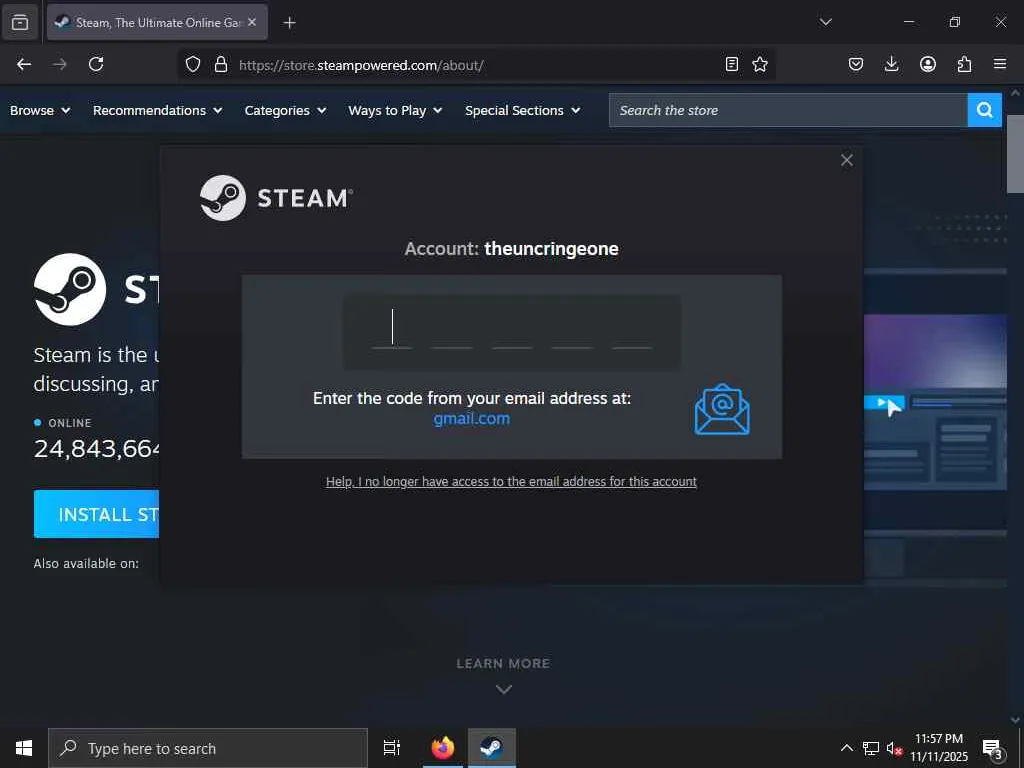Click the account name theuncringeone

tap(551, 249)
